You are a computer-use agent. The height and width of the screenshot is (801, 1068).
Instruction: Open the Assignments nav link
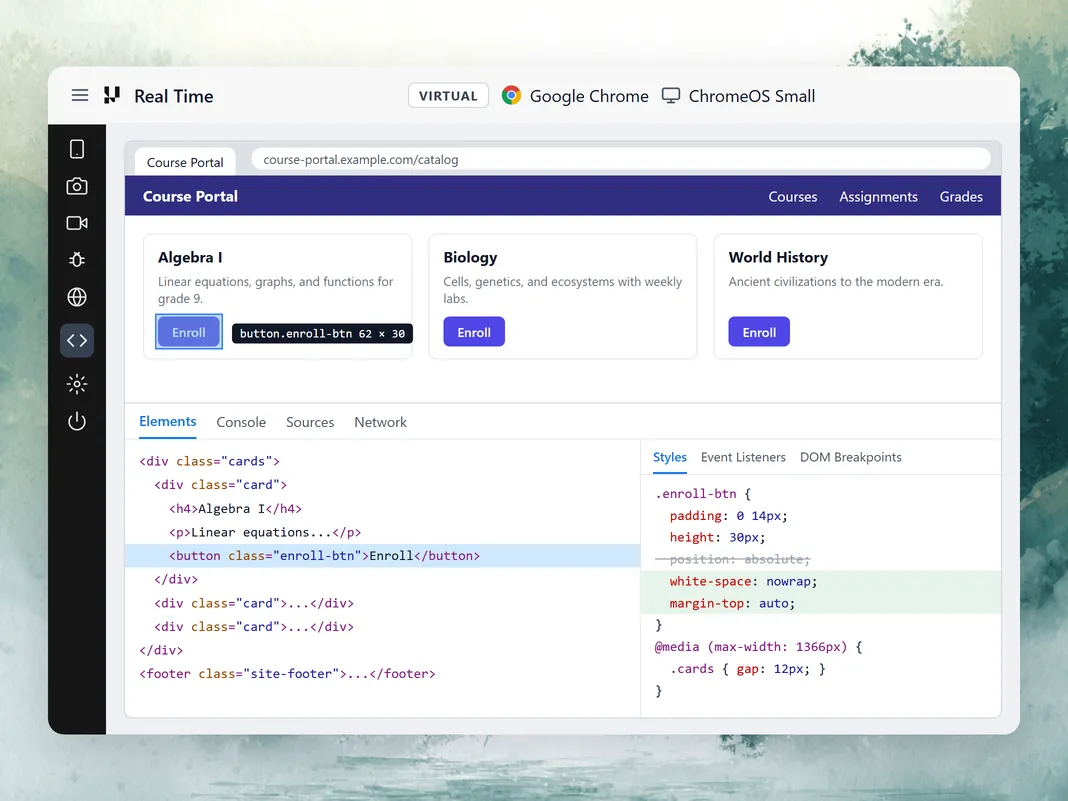878,197
